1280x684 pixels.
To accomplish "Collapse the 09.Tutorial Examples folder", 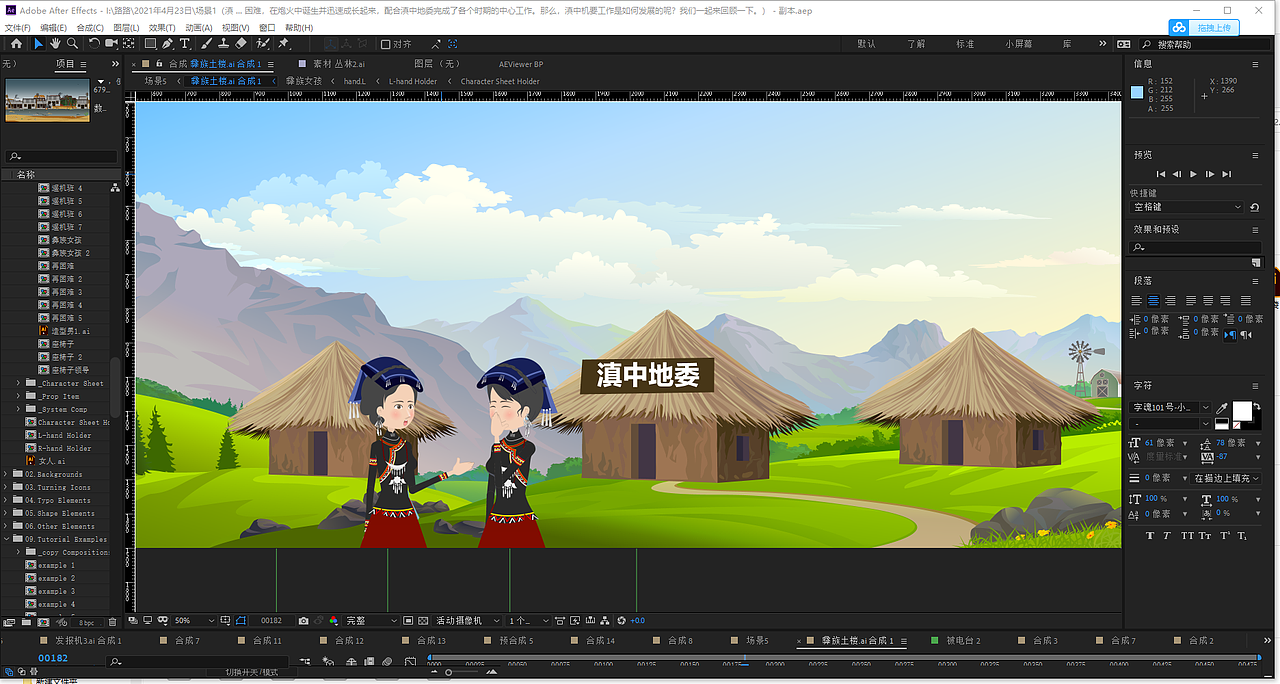I will pyautogui.click(x=6, y=539).
